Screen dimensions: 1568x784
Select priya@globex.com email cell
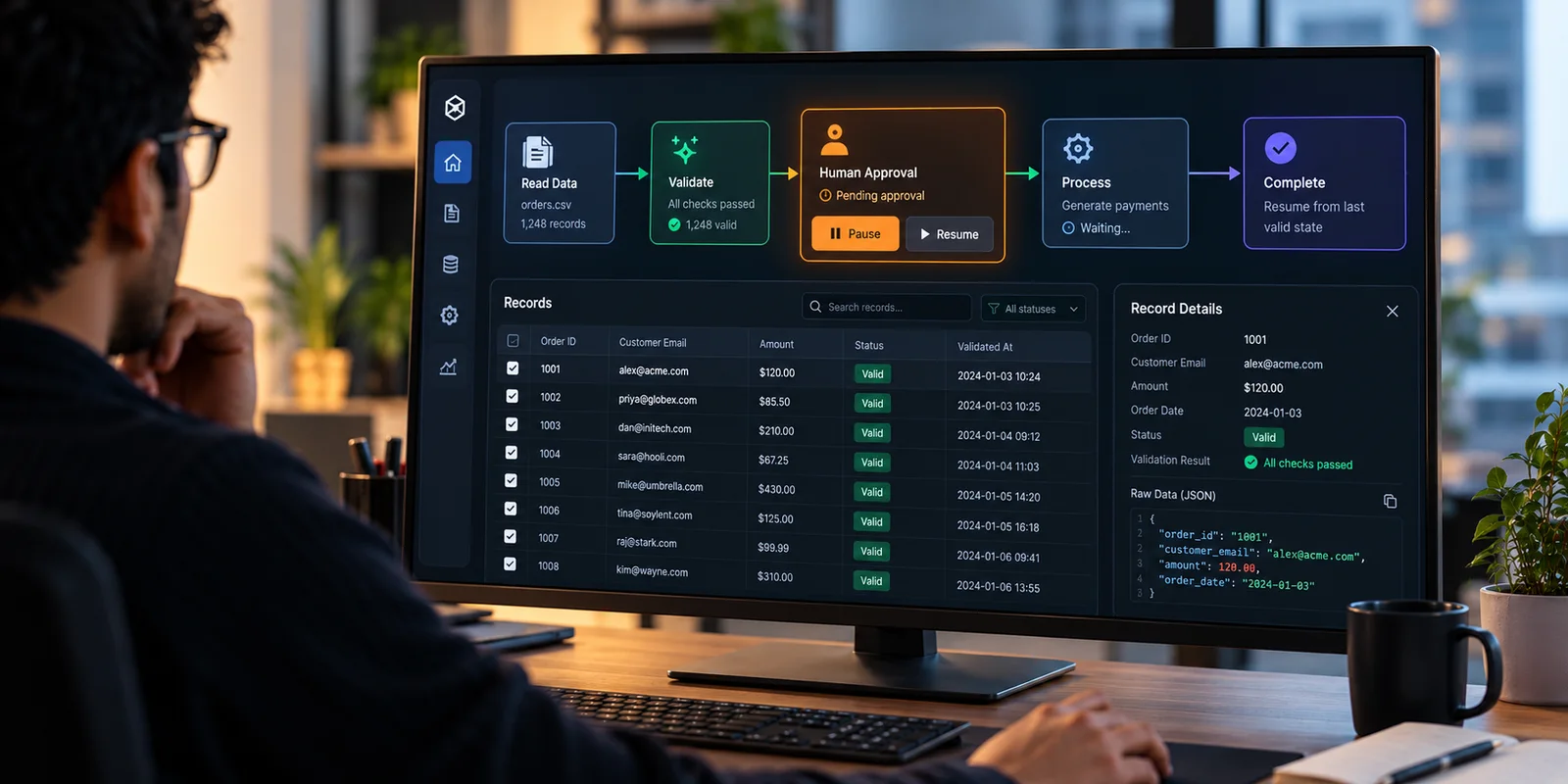coord(658,400)
